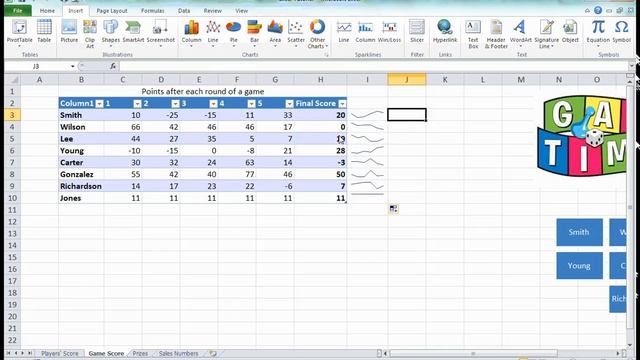This screenshot has width=640, height=360.
Task: Open the Shapes gallery
Action: (111, 33)
